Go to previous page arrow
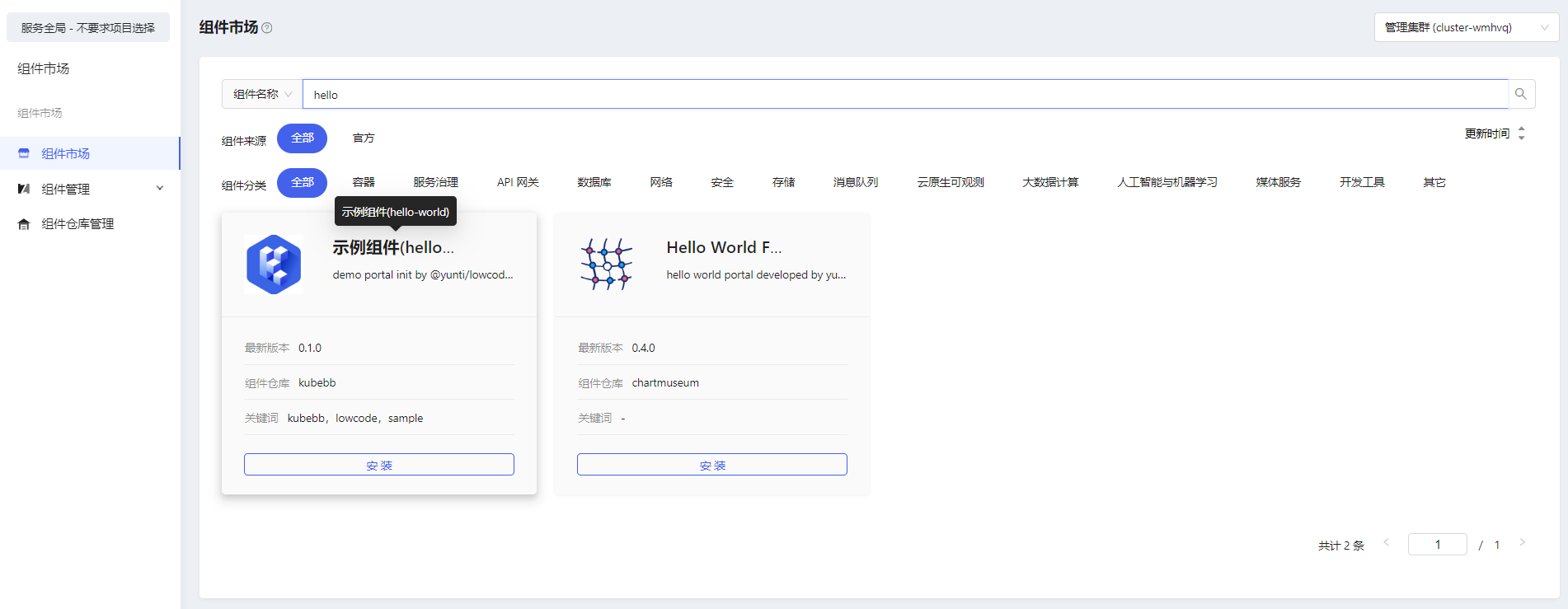Image resolution: width=1568 pixels, height=609 pixels. point(1387,542)
